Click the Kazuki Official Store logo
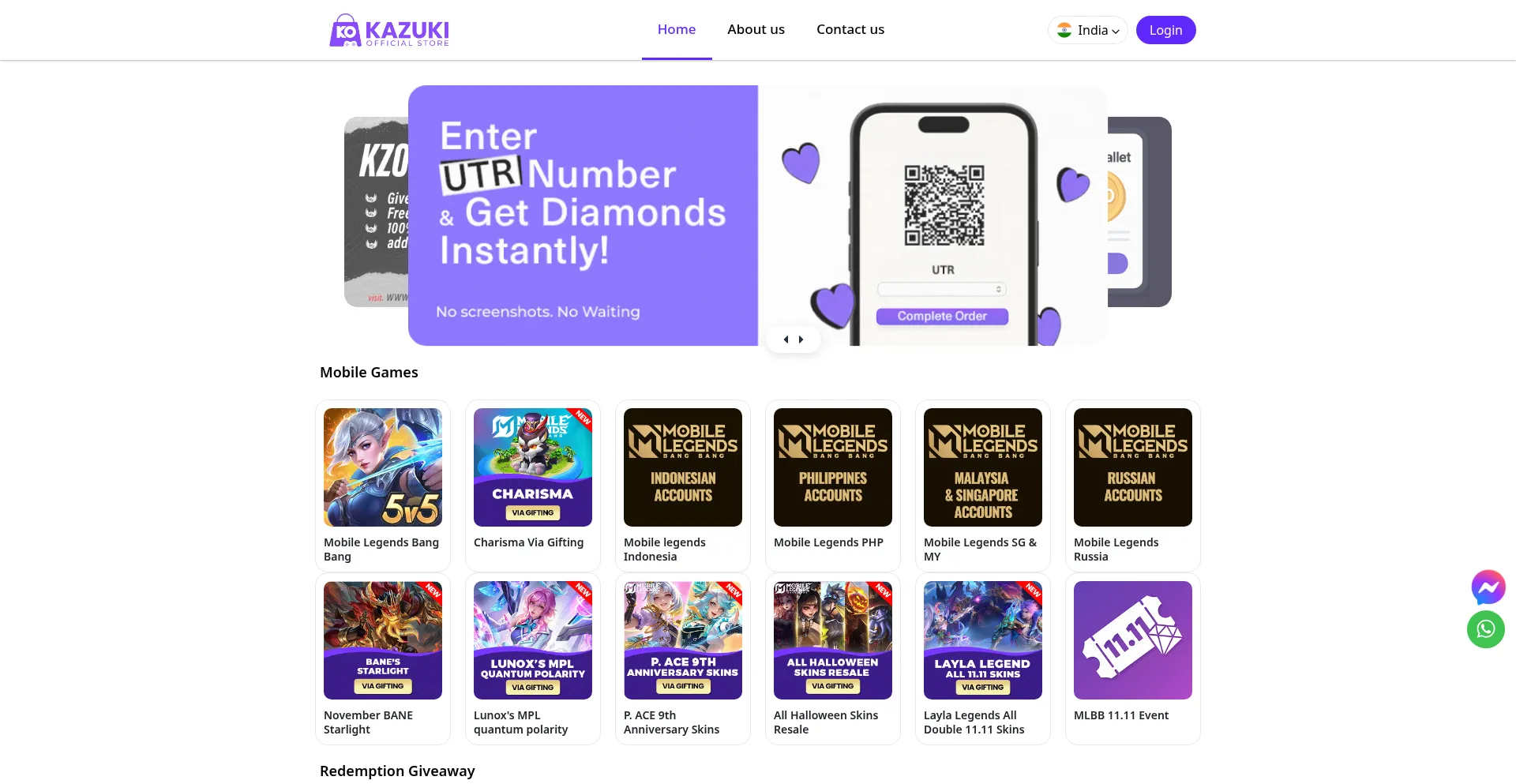This screenshot has height=784, width=1516. [389, 30]
